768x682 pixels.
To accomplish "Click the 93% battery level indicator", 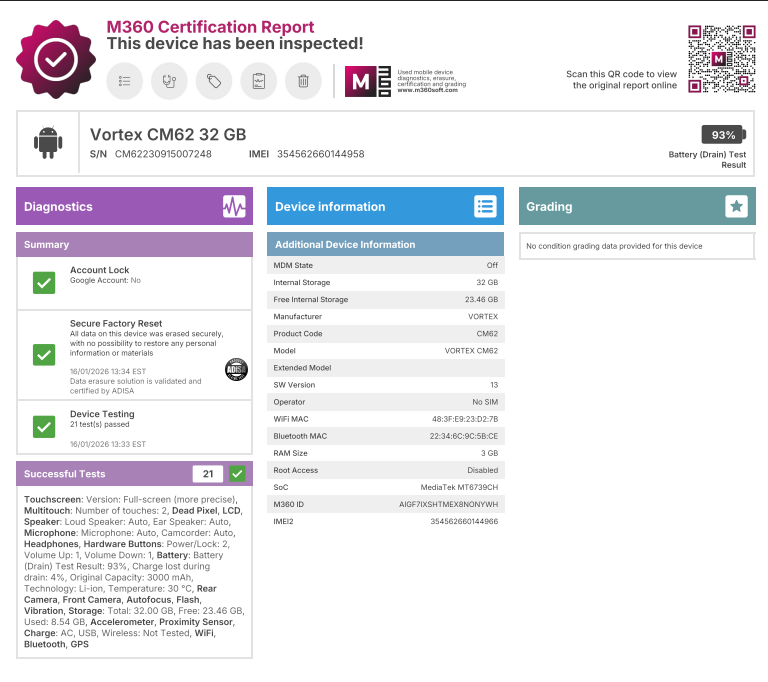I will (722, 135).
